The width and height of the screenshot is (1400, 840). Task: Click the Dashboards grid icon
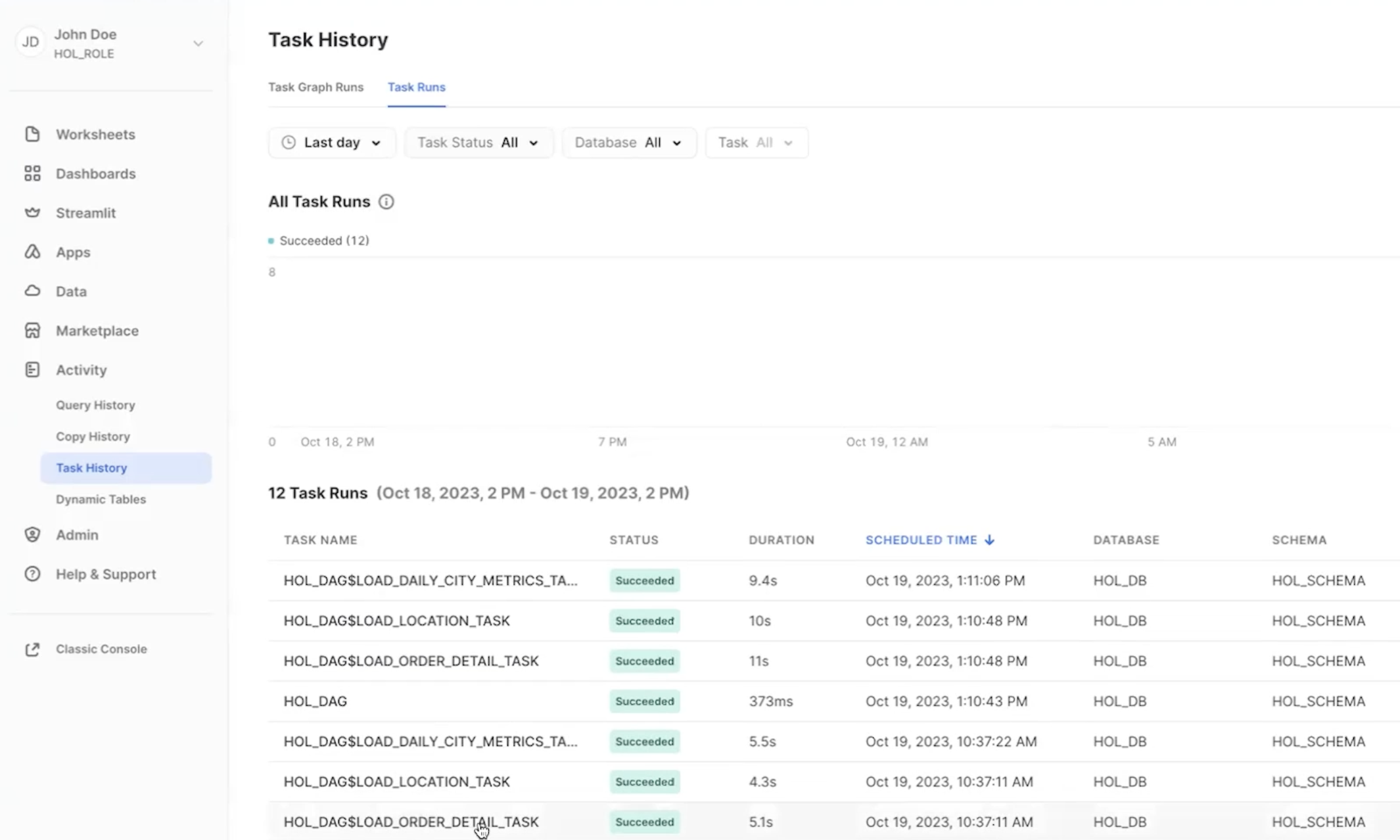tap(32, 174)
